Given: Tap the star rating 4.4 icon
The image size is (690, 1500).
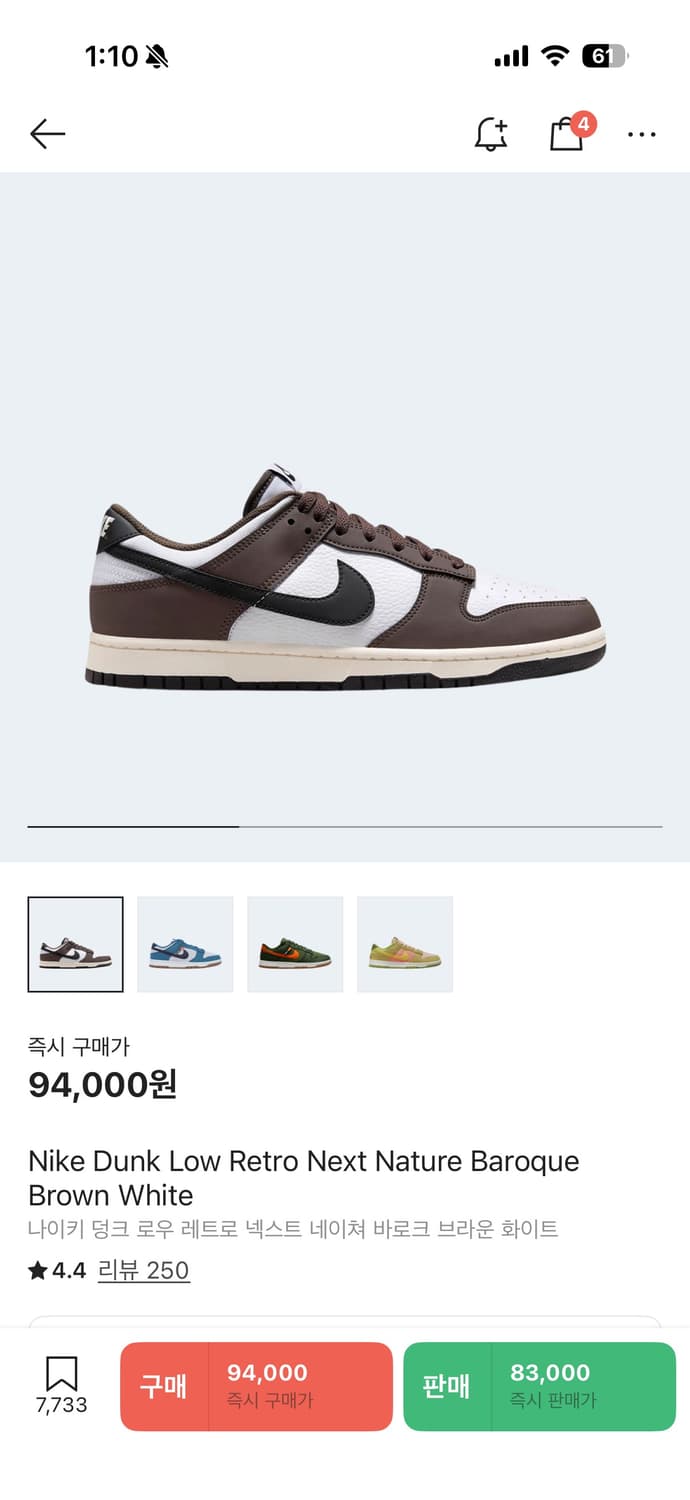Looking at the screenshot, I should coord(38,1271).
